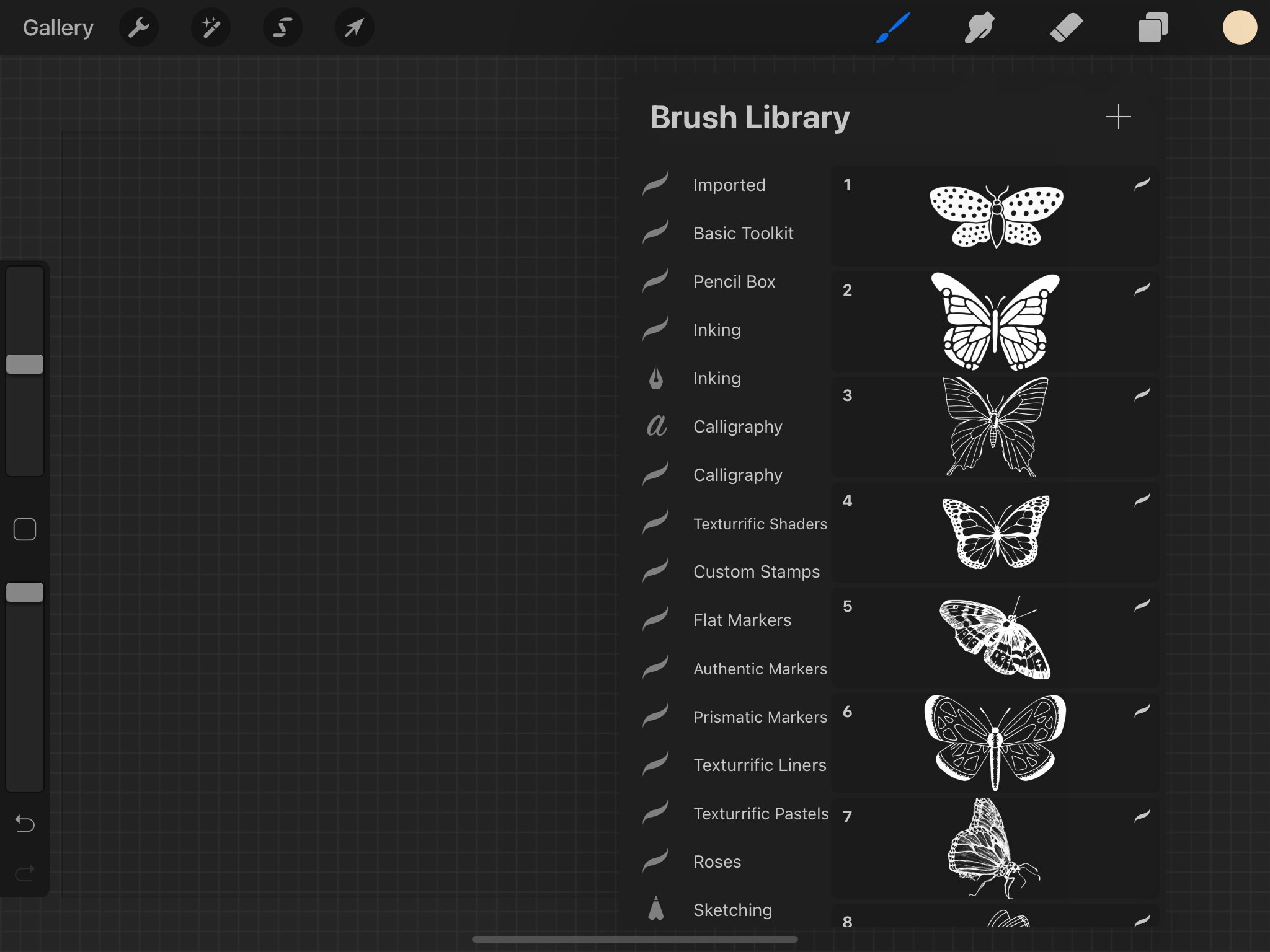The height and width of the screenshot is (952, 1270).
Task: Open the Imported brush set
Action: pyautogui.click(x=729, y=185)
